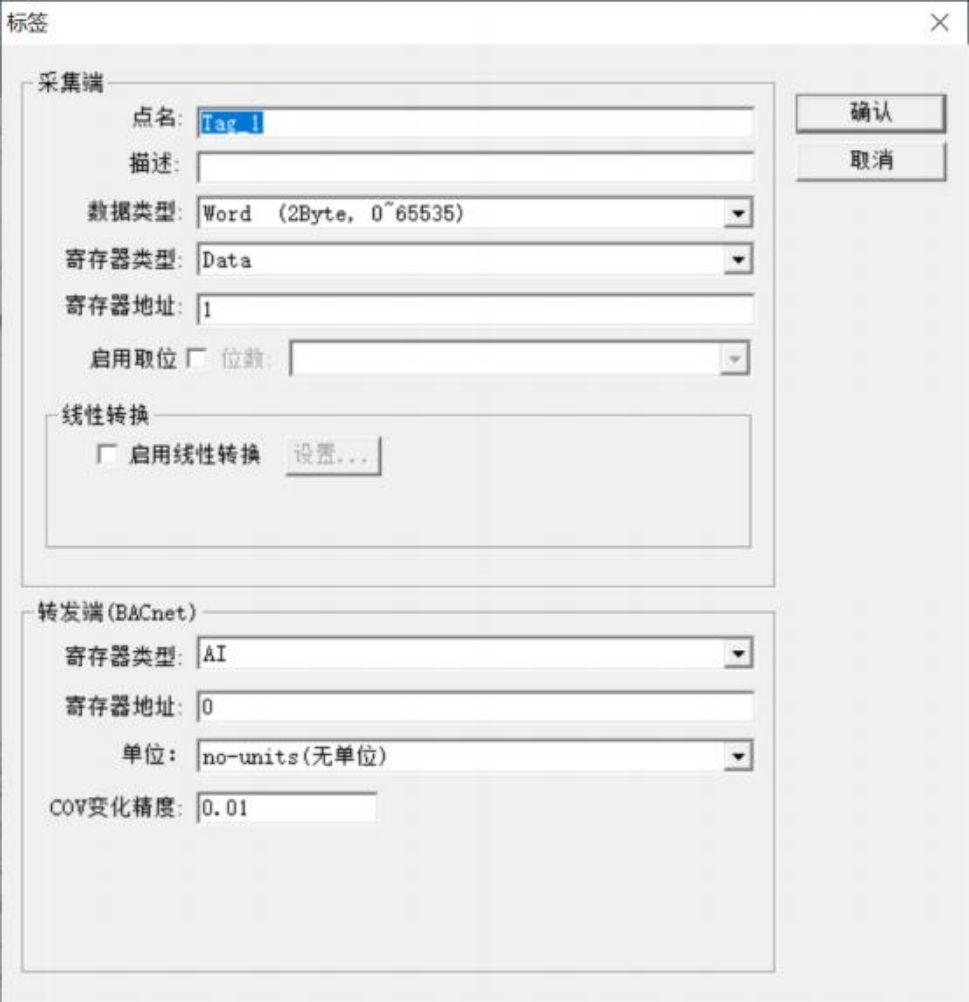The image size is (969, 1002).
Task: Click the COV变化精度 field showing 0.01
Action: (287, 808)
